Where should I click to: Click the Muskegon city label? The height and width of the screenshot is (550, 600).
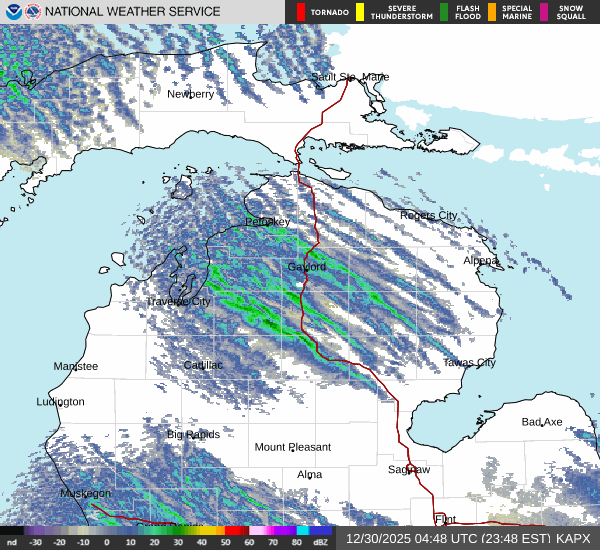pyautogui.click(x=85, y=493)
